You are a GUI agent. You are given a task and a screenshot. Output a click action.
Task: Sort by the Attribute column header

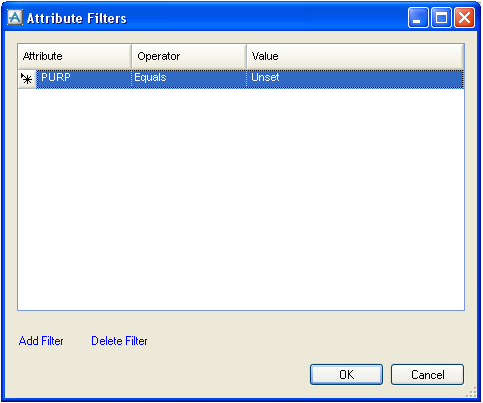click(x=75, y=56)
